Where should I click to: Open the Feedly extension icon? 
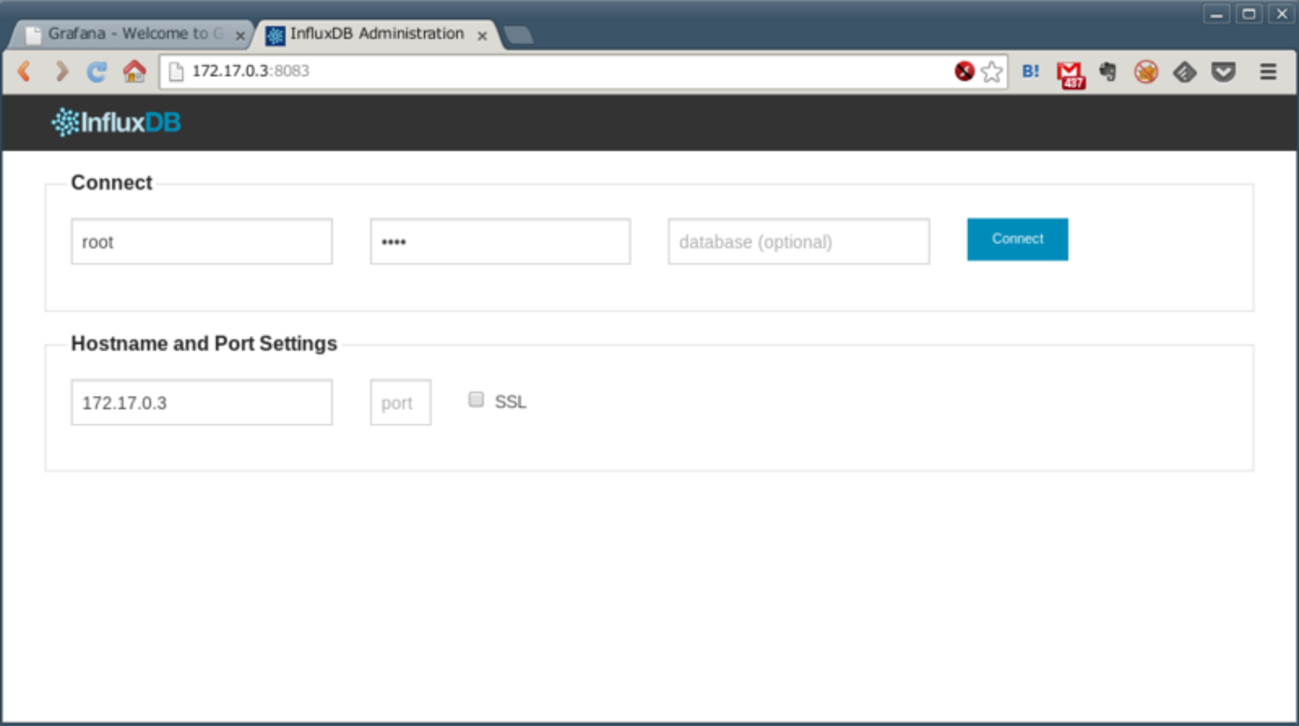click(1185, 71)
